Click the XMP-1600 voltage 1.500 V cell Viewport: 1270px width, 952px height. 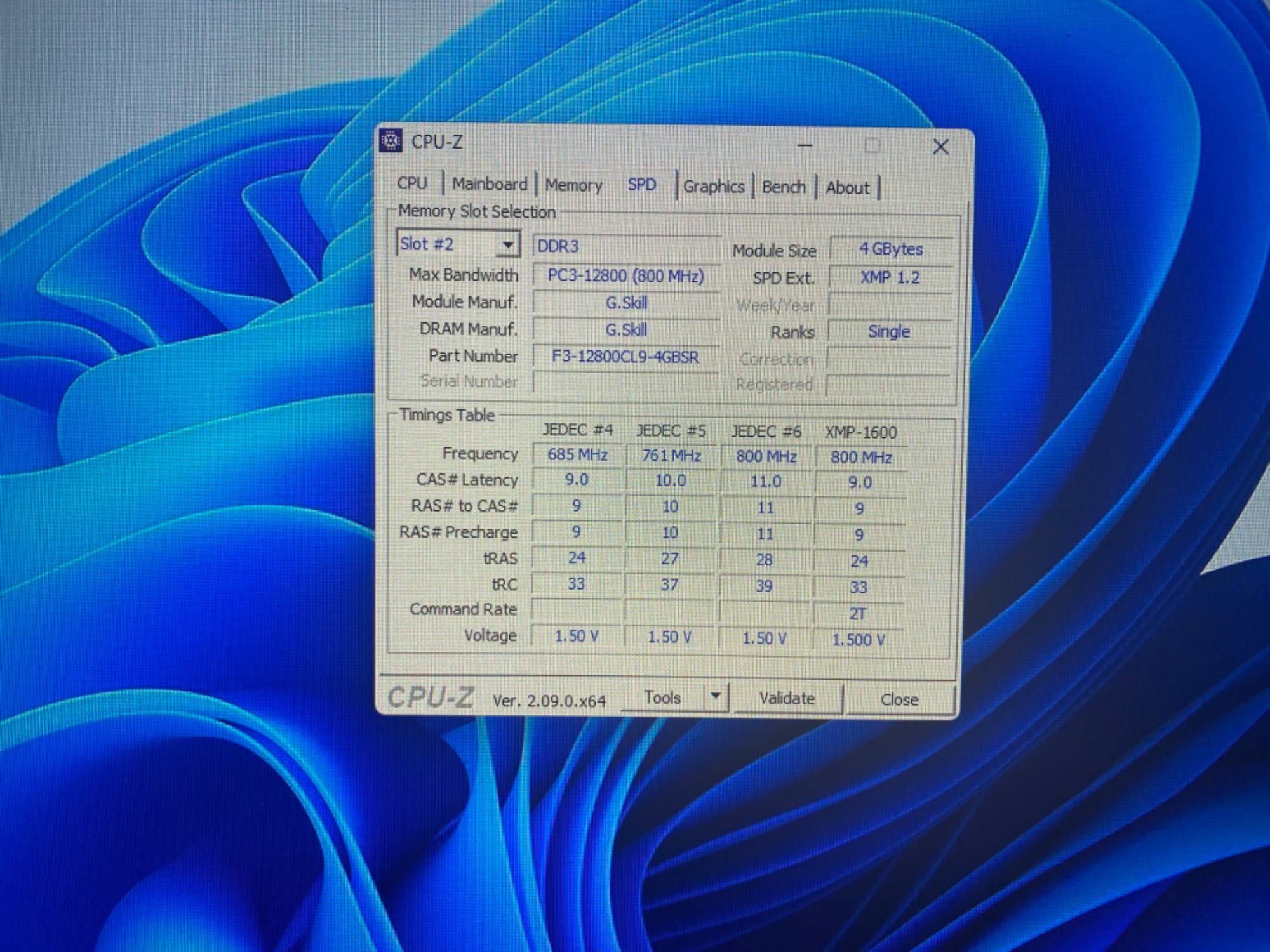click(859, 640)
